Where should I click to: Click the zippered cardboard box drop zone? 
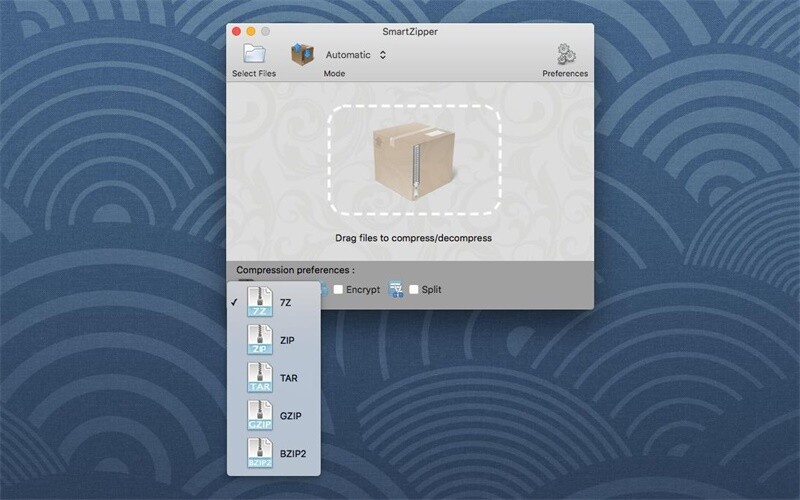414,160
